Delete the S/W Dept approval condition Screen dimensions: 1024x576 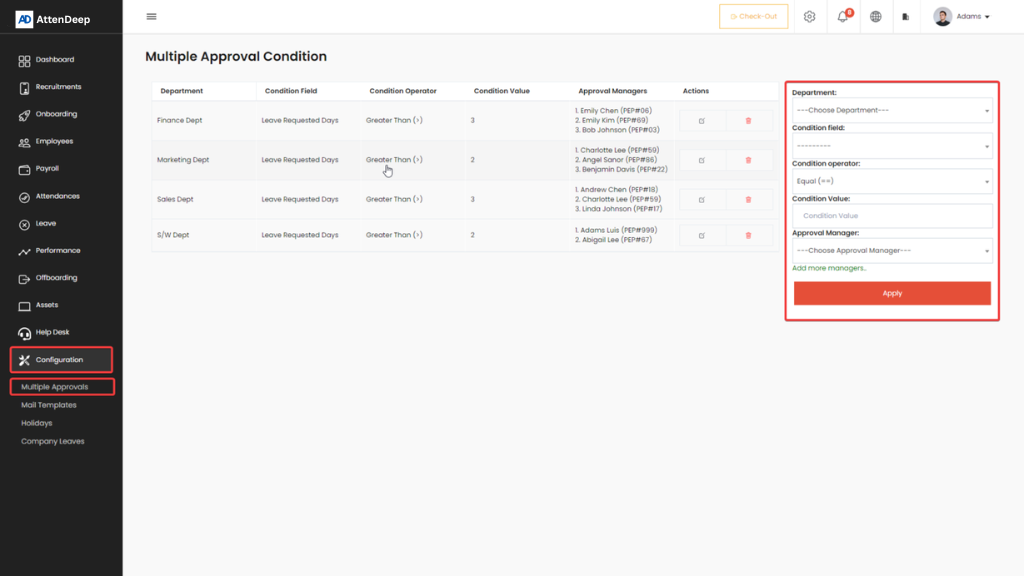click(748, 236)
